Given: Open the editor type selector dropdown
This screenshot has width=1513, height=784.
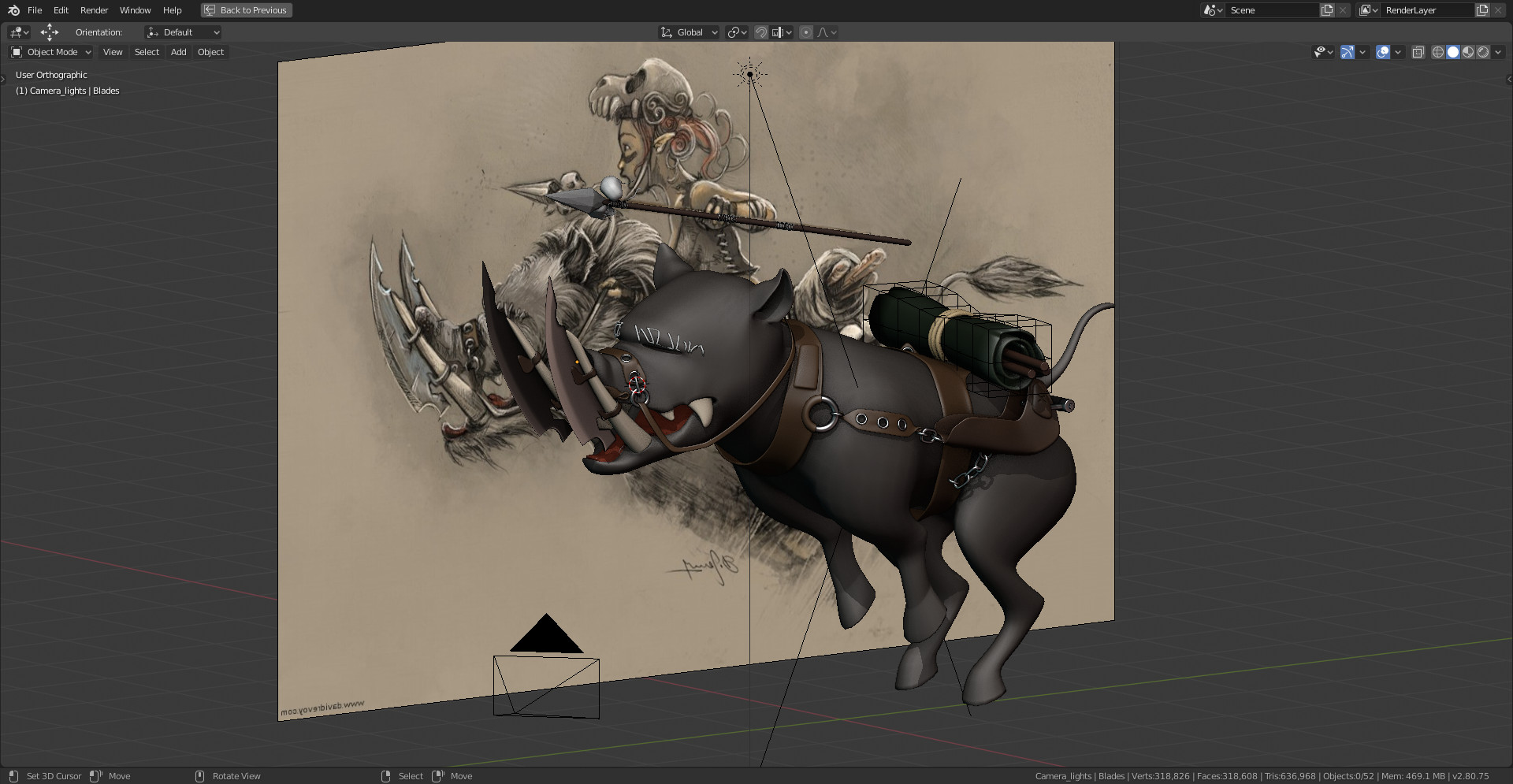Looking at the screenshot, I should pyautogui.click(x=19, y=32).
